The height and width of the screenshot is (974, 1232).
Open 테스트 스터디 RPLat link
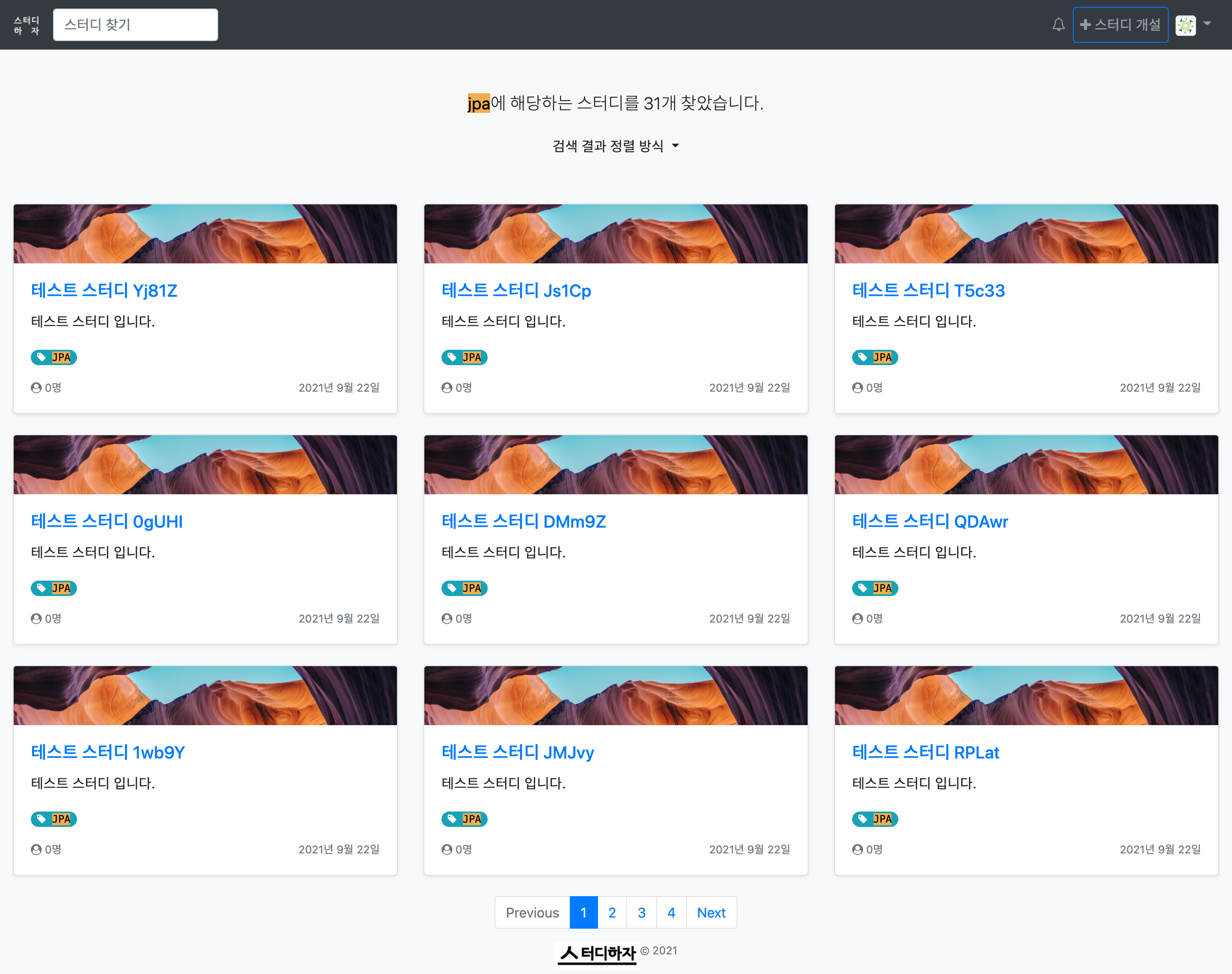926,752
